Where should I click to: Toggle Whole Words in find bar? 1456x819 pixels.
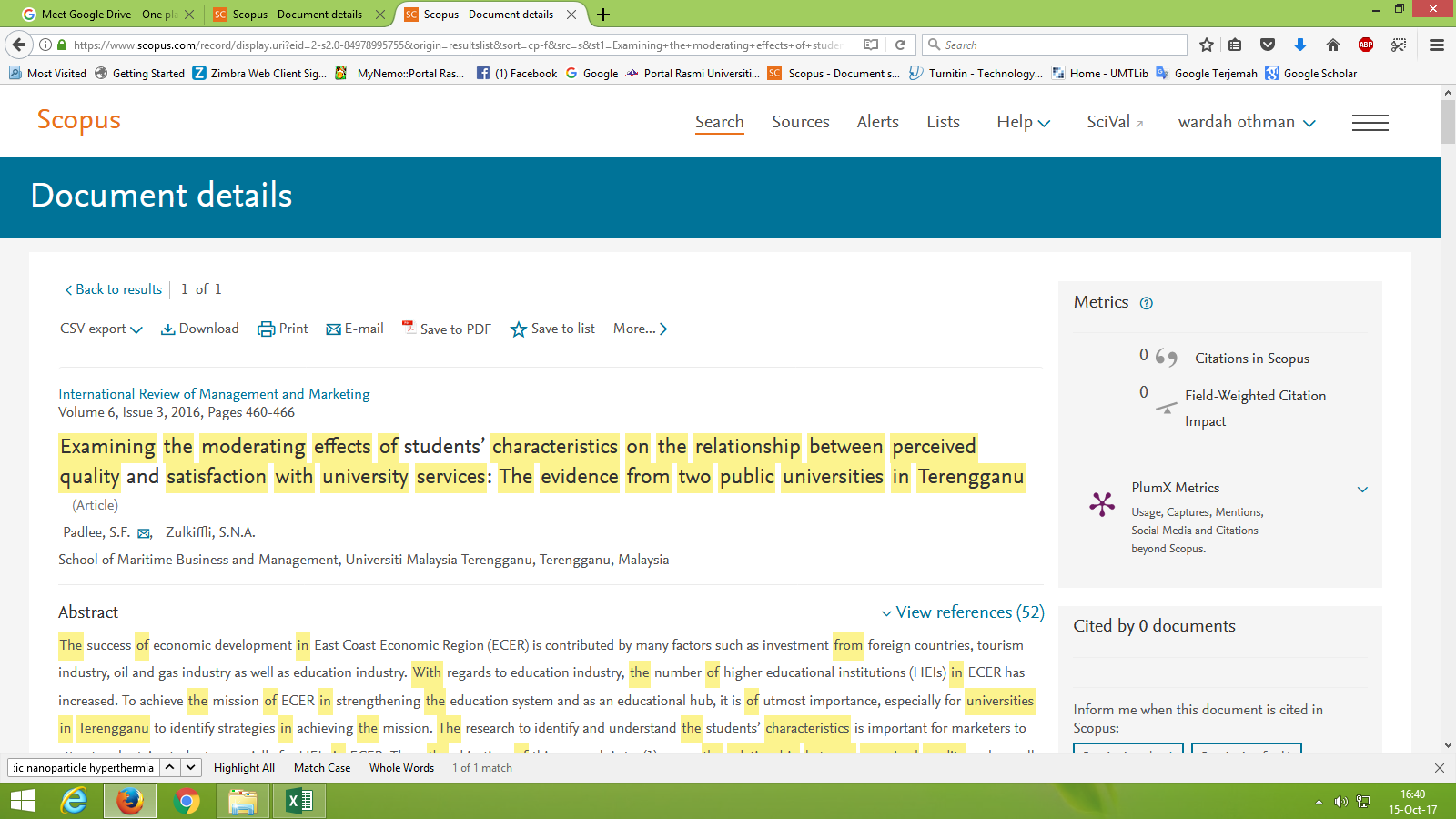pos(401,768)
